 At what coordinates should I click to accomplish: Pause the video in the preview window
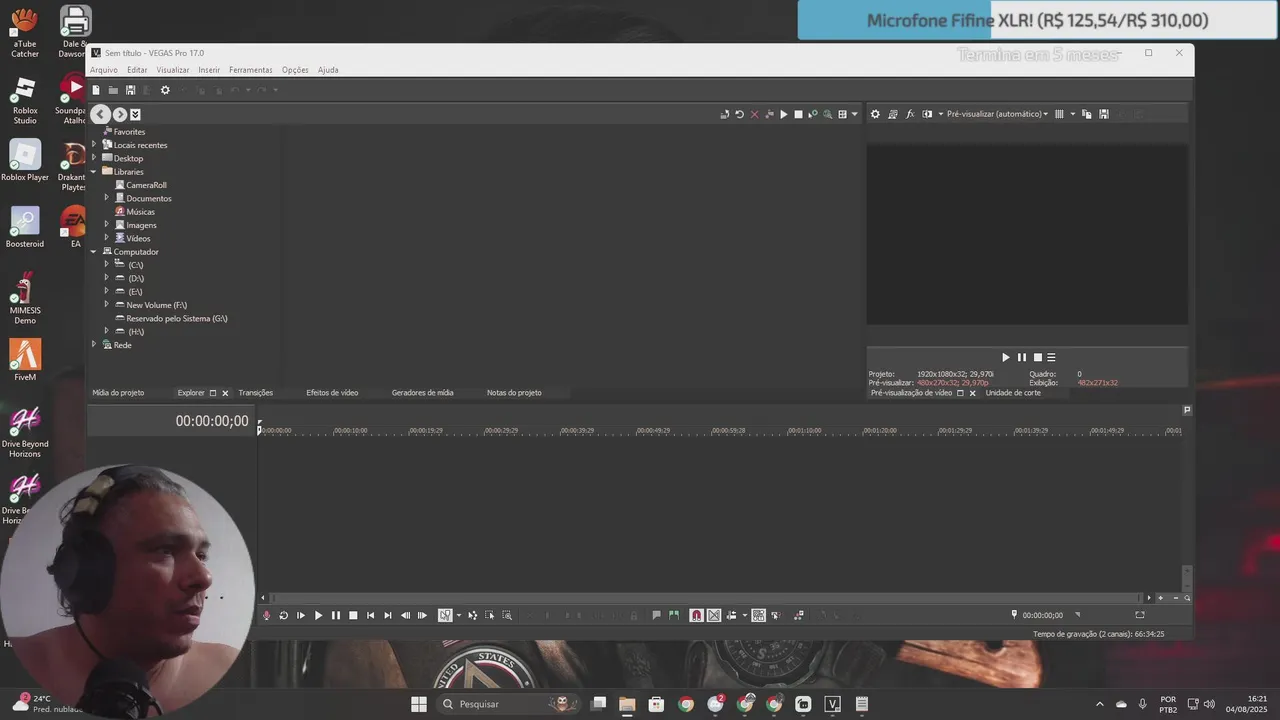point(1022,357)
